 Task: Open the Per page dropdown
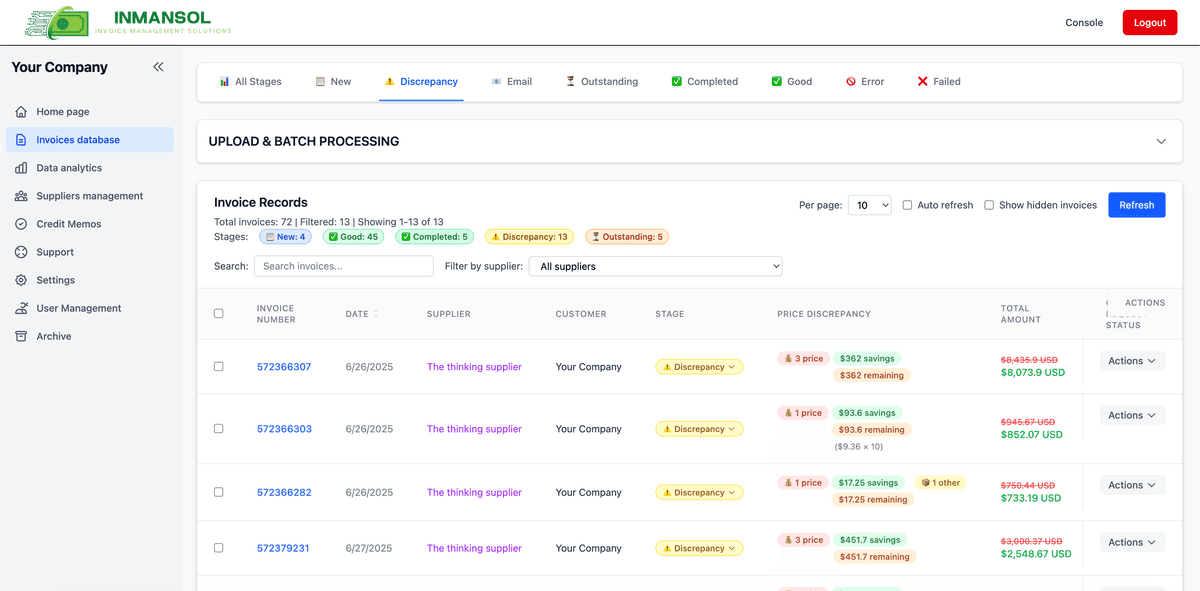pyautogui.click(x=870, y=204)
